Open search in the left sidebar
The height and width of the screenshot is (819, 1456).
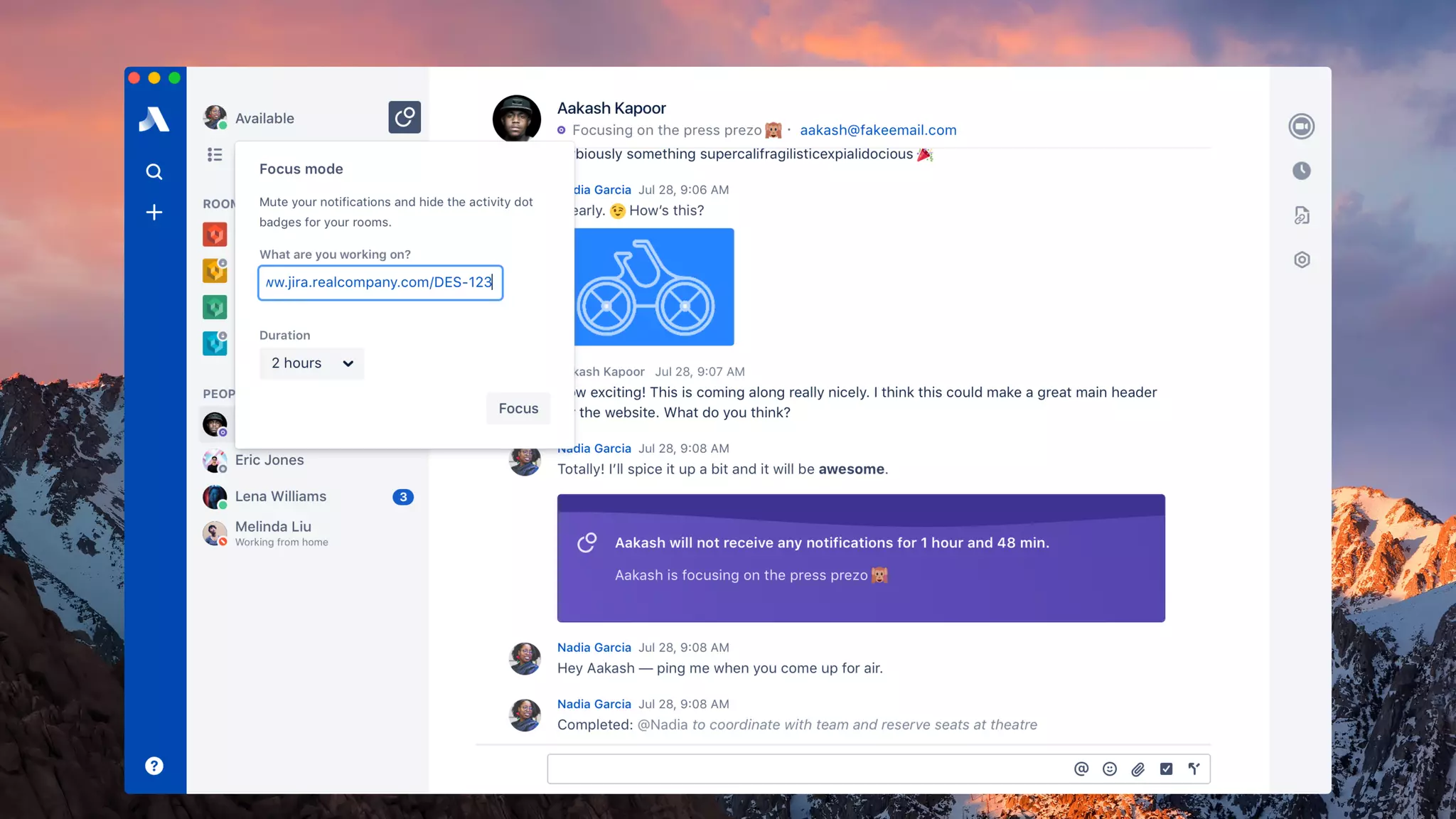coord(154,171)
